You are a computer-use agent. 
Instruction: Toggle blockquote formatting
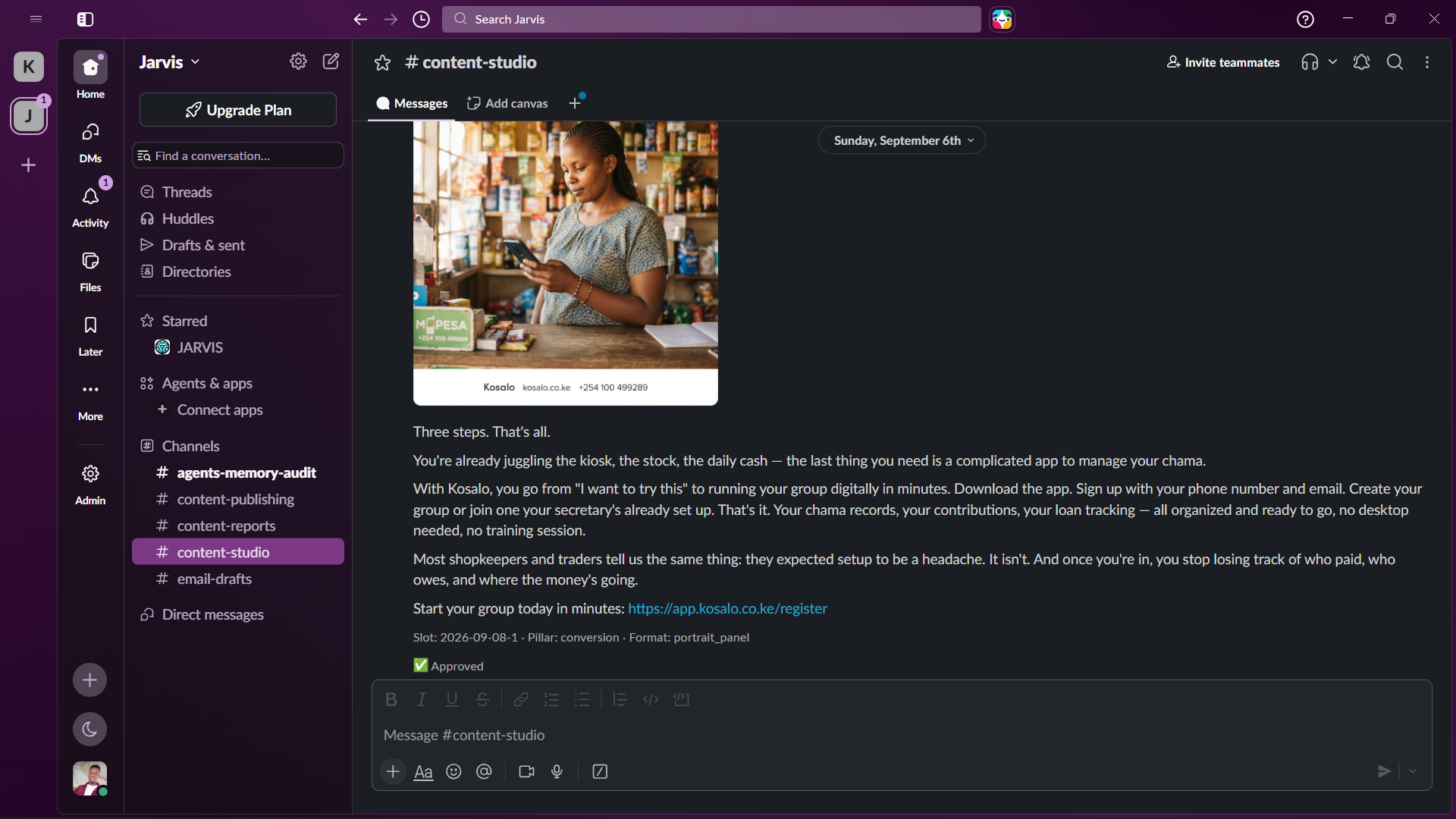click(x=620, y=699)
